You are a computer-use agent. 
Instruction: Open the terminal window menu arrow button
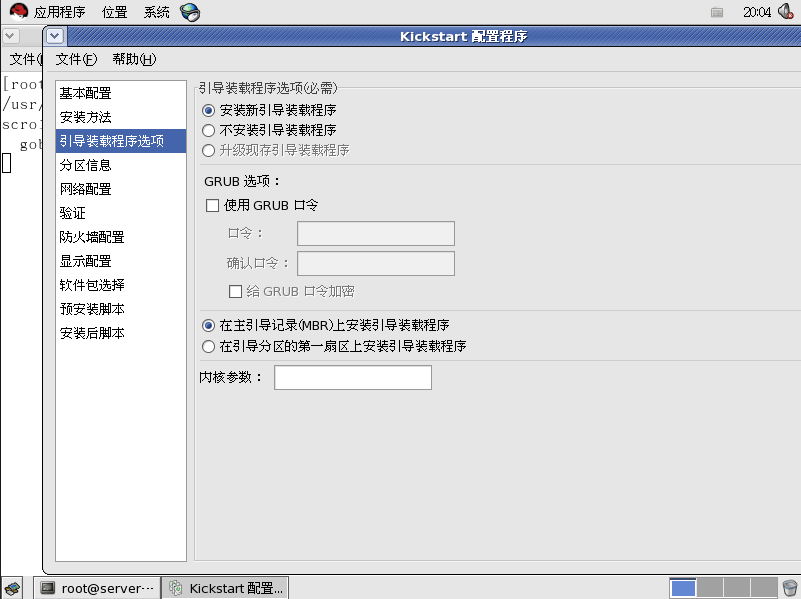tap(11, 36)
